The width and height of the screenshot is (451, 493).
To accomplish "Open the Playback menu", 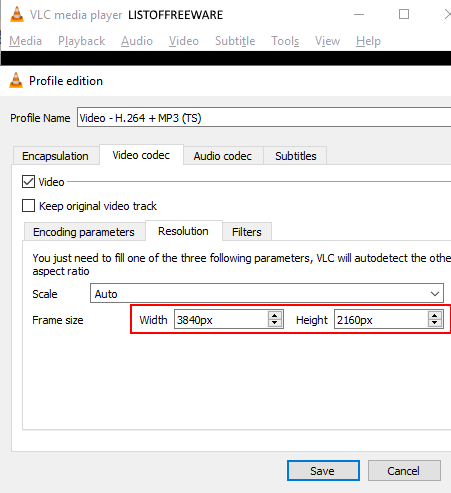I will click(x=81, y=41).
